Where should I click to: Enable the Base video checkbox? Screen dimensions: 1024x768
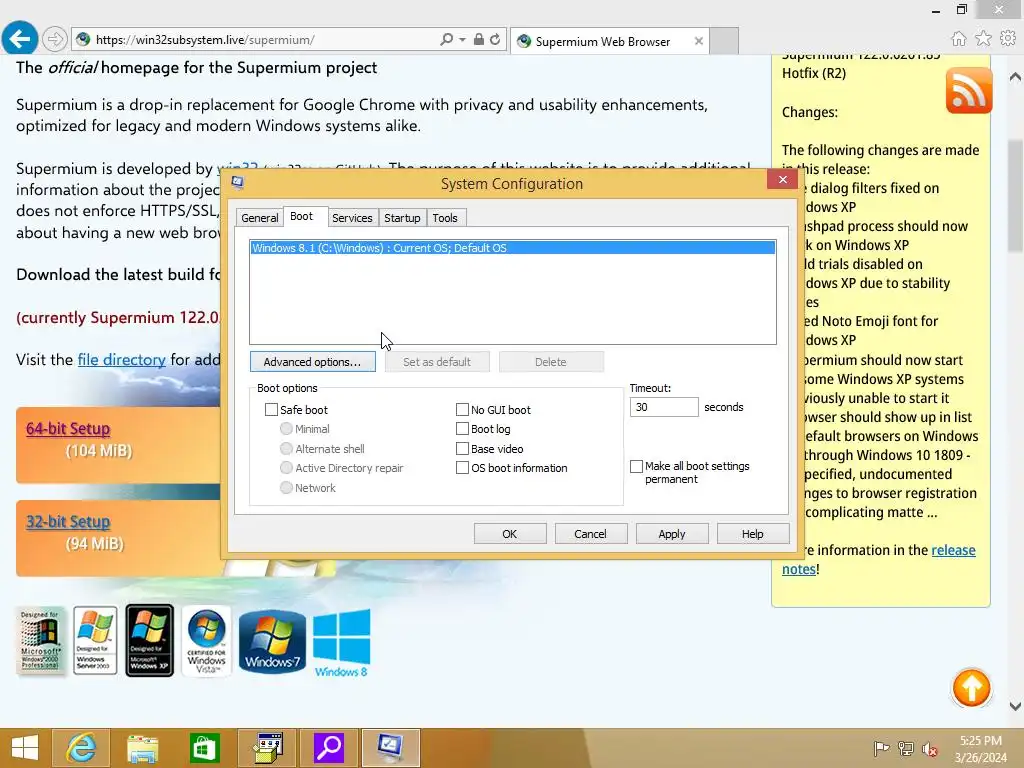(x=462, y=449)
